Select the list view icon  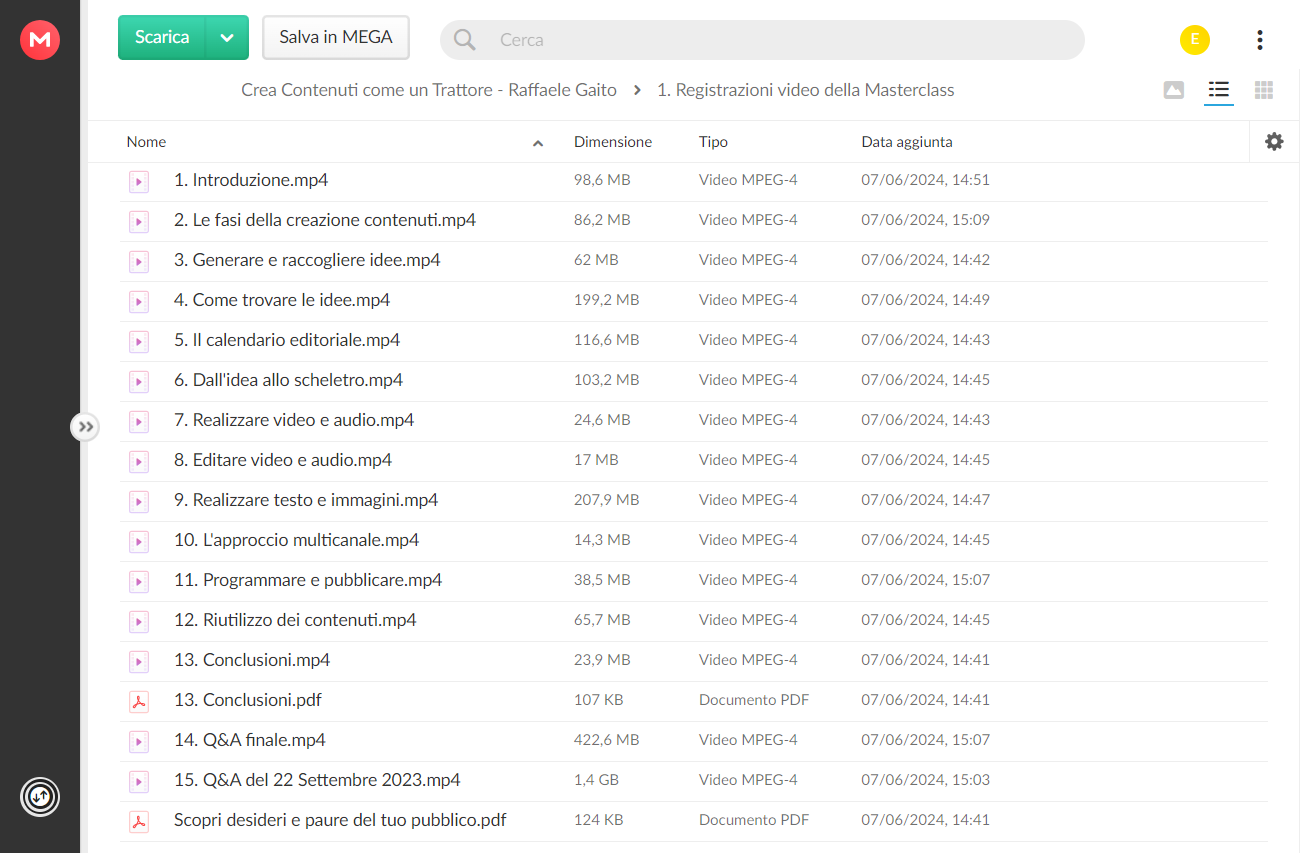(1218, 90)
